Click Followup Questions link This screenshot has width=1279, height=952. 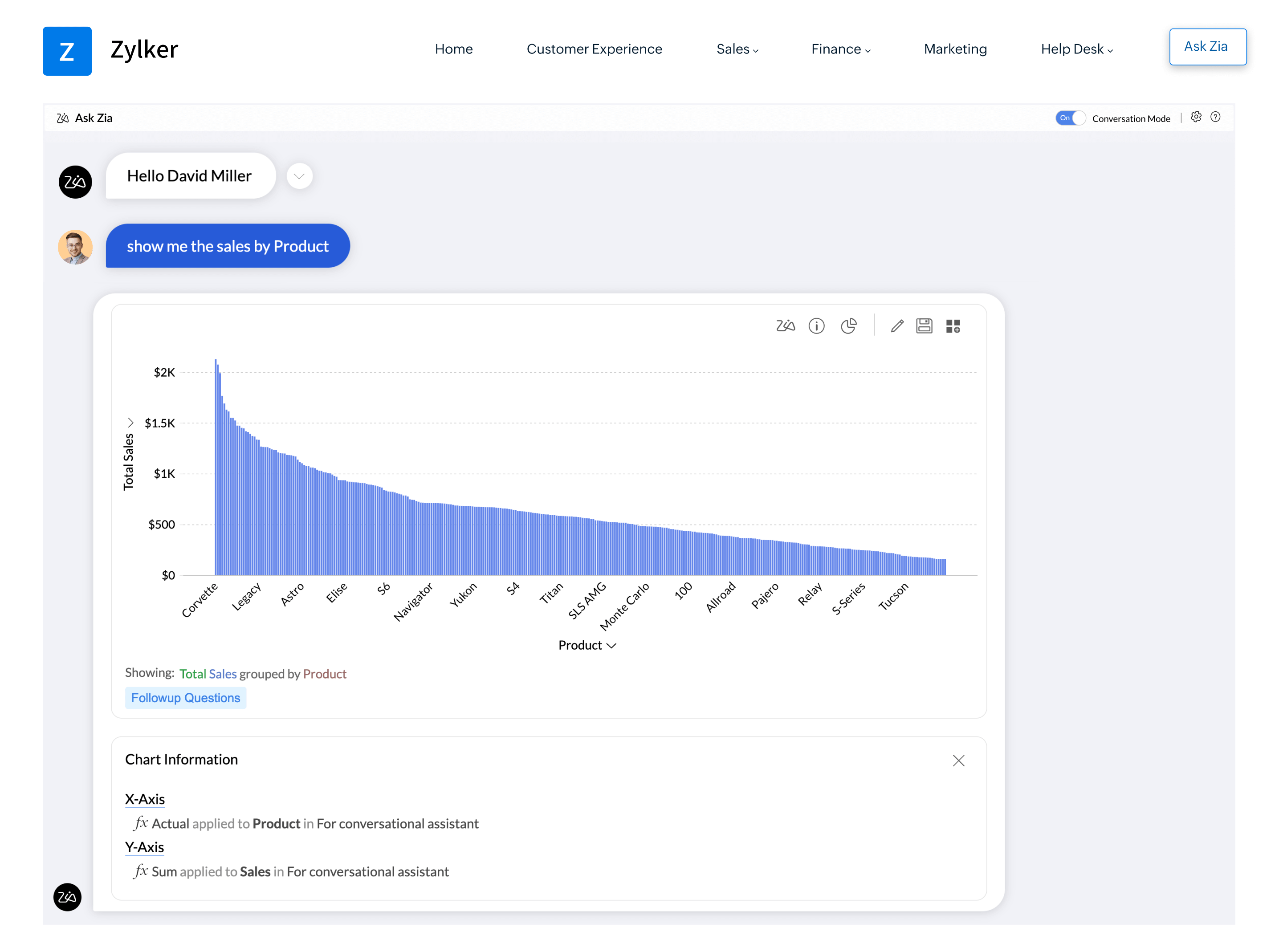pos(186,697)
